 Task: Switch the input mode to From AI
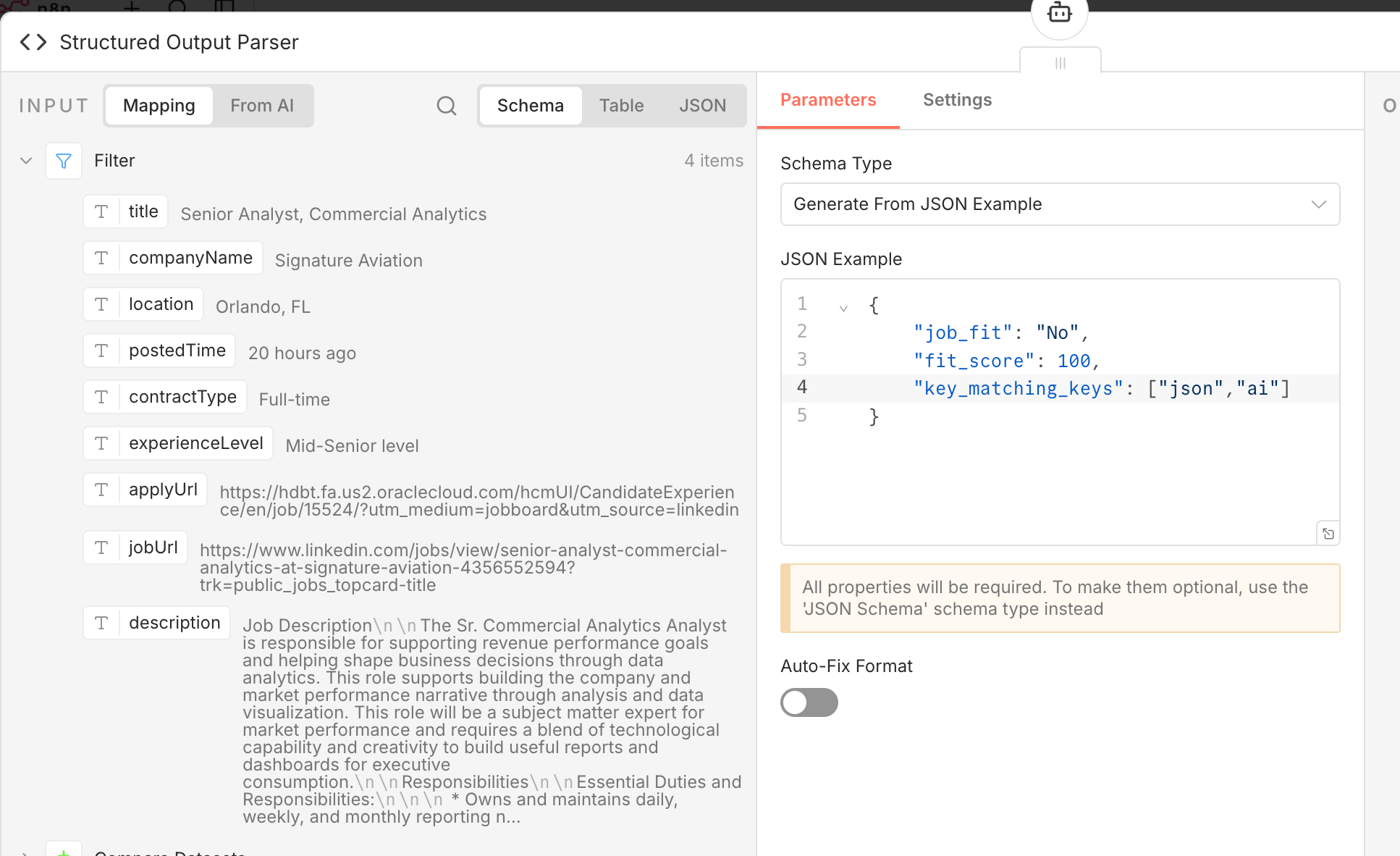[x=262, y=106]
